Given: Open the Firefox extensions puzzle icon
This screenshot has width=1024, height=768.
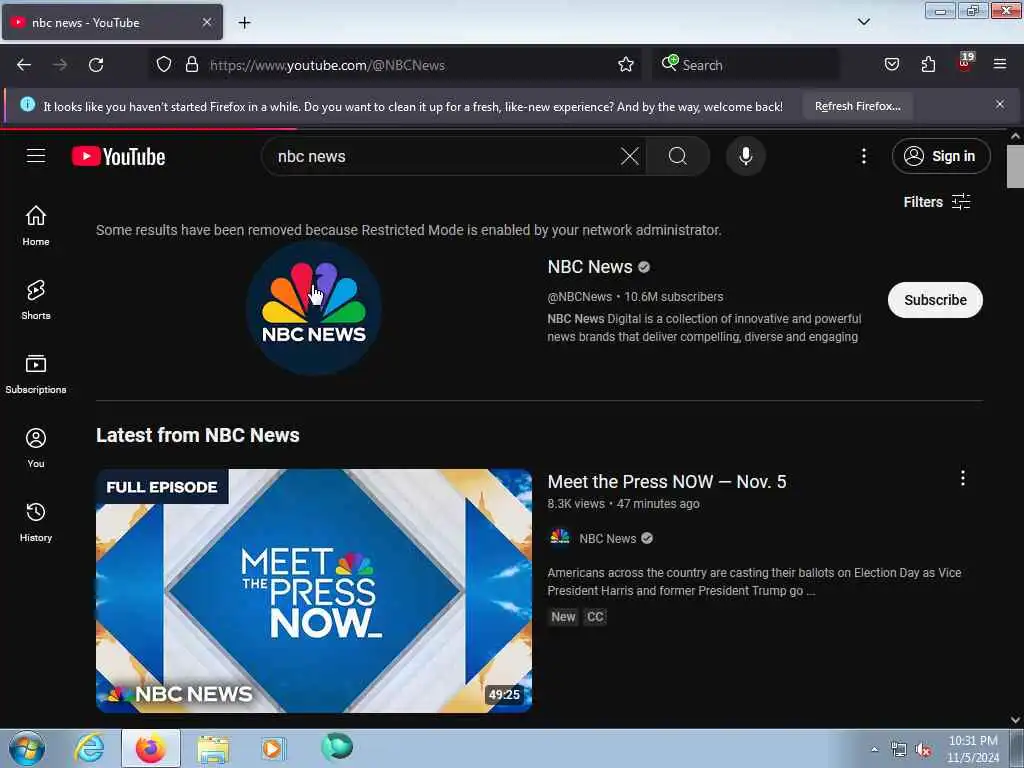Looking at the screenshot, I should [x=928, y=64].
